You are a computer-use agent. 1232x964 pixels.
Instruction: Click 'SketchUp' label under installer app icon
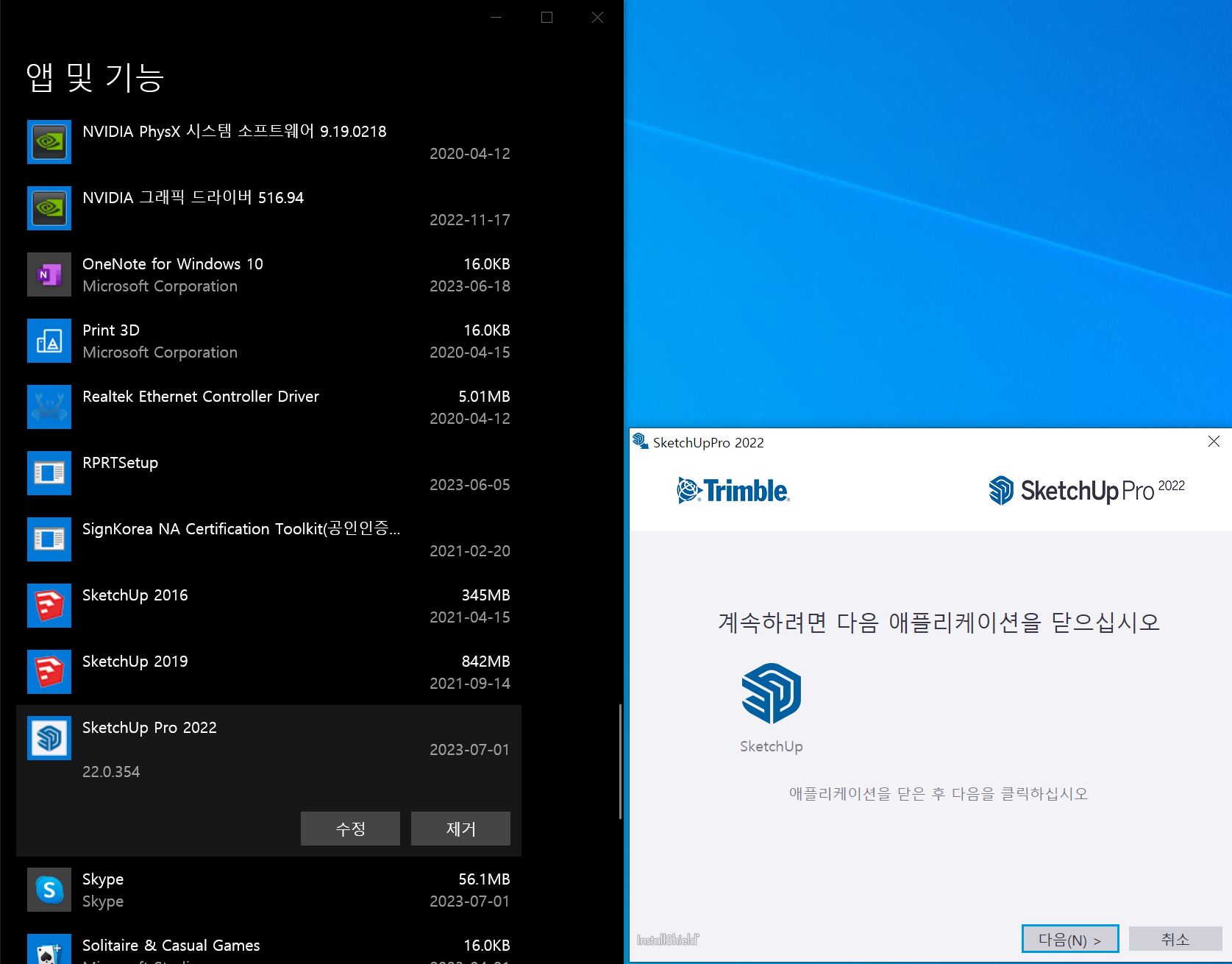(x=771, y=746)
